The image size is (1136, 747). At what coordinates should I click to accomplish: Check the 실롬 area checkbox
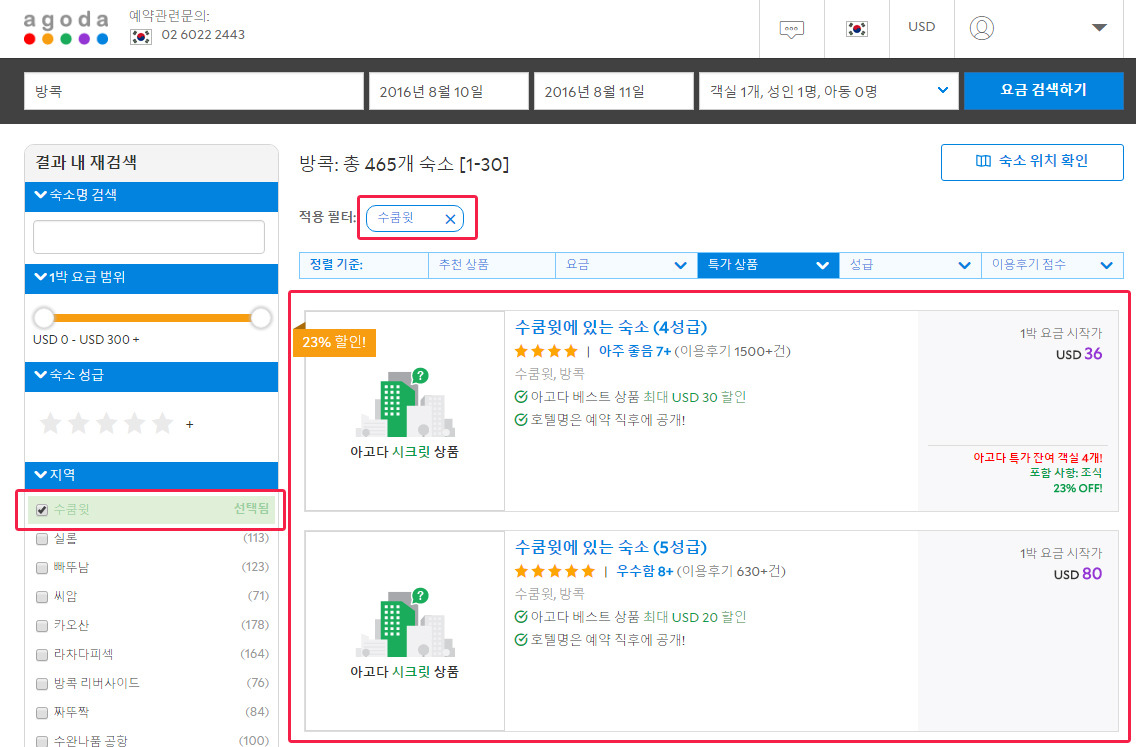[x=41, y=538]
